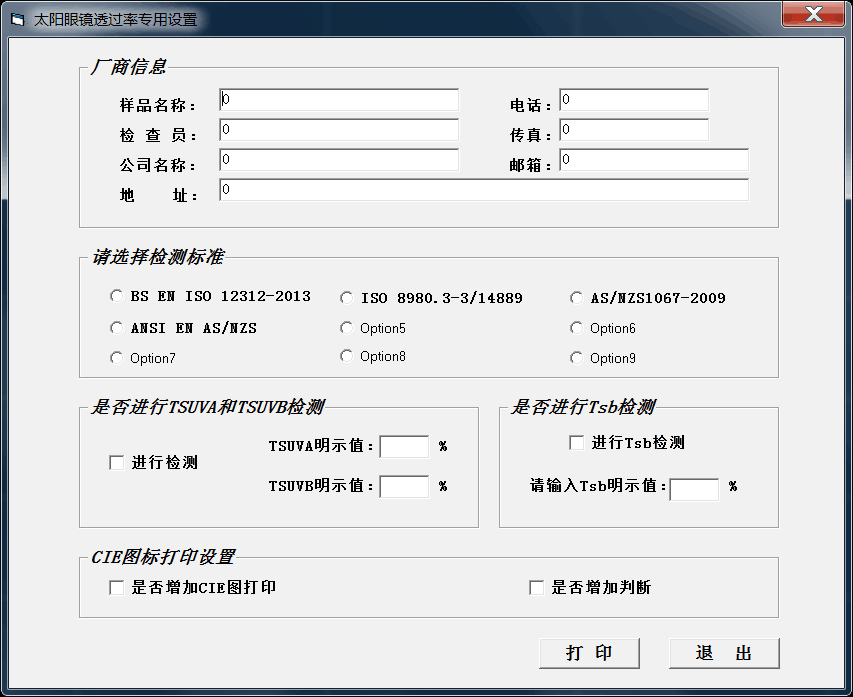Close the sunglasses transmittance settings window
853x697 pixels.
(813, 15)
